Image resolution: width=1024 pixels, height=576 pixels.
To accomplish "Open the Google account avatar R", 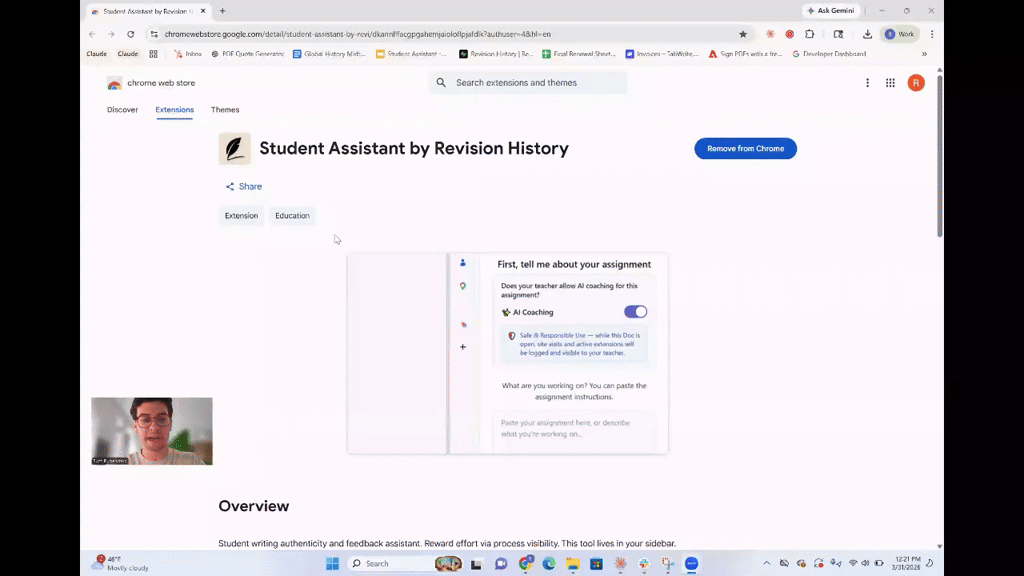I will pos(916,83).
